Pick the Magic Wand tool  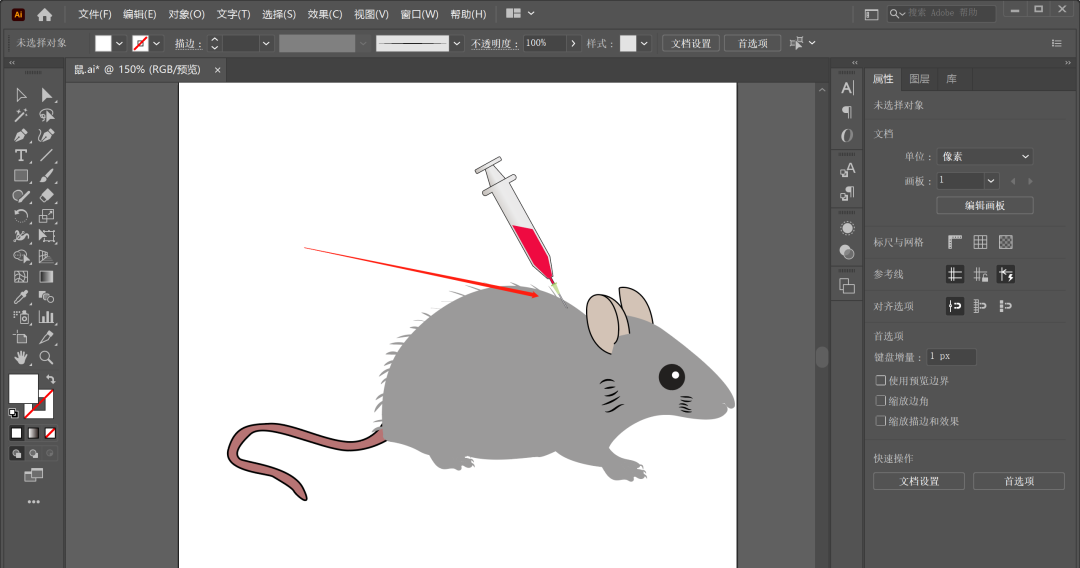coord(21,115)
